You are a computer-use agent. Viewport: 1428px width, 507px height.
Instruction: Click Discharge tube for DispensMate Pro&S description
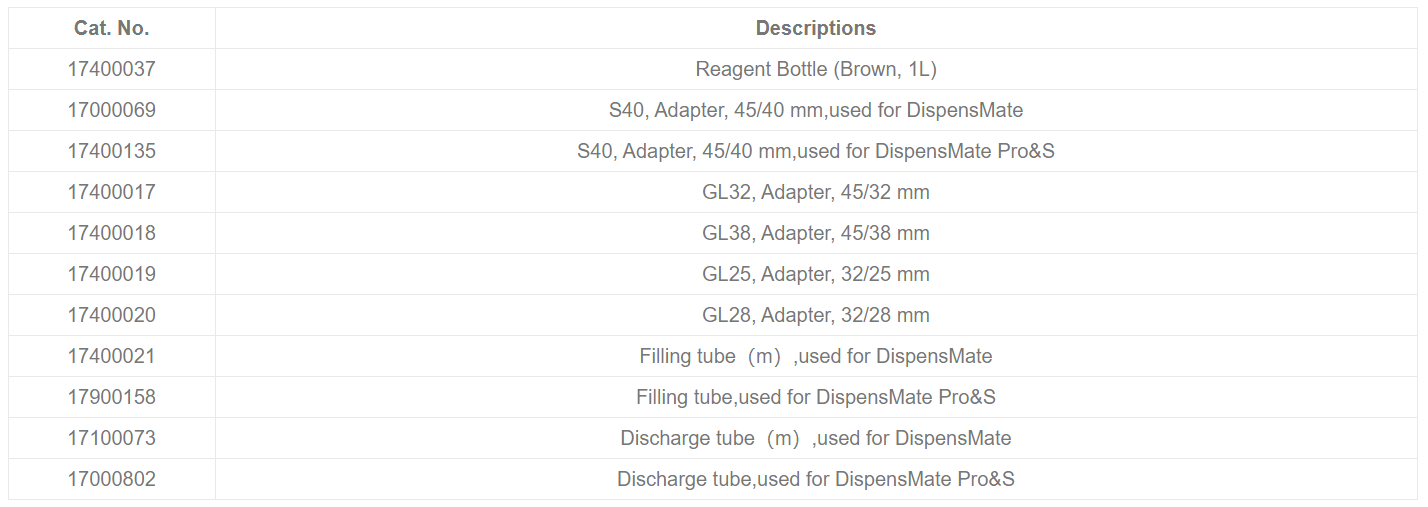coord(816,479)
